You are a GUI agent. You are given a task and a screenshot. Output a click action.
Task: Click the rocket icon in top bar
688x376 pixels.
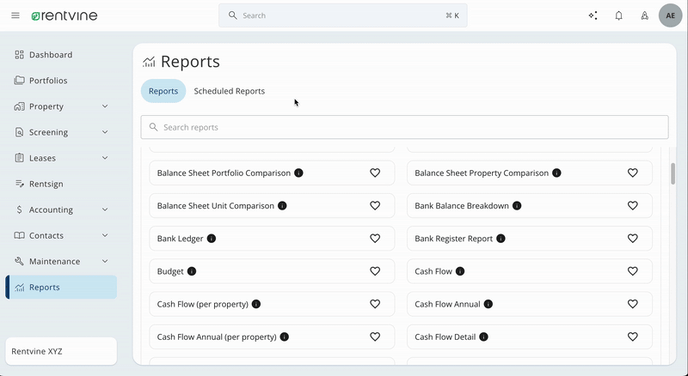pyautogui.click(x=644, y=16)
